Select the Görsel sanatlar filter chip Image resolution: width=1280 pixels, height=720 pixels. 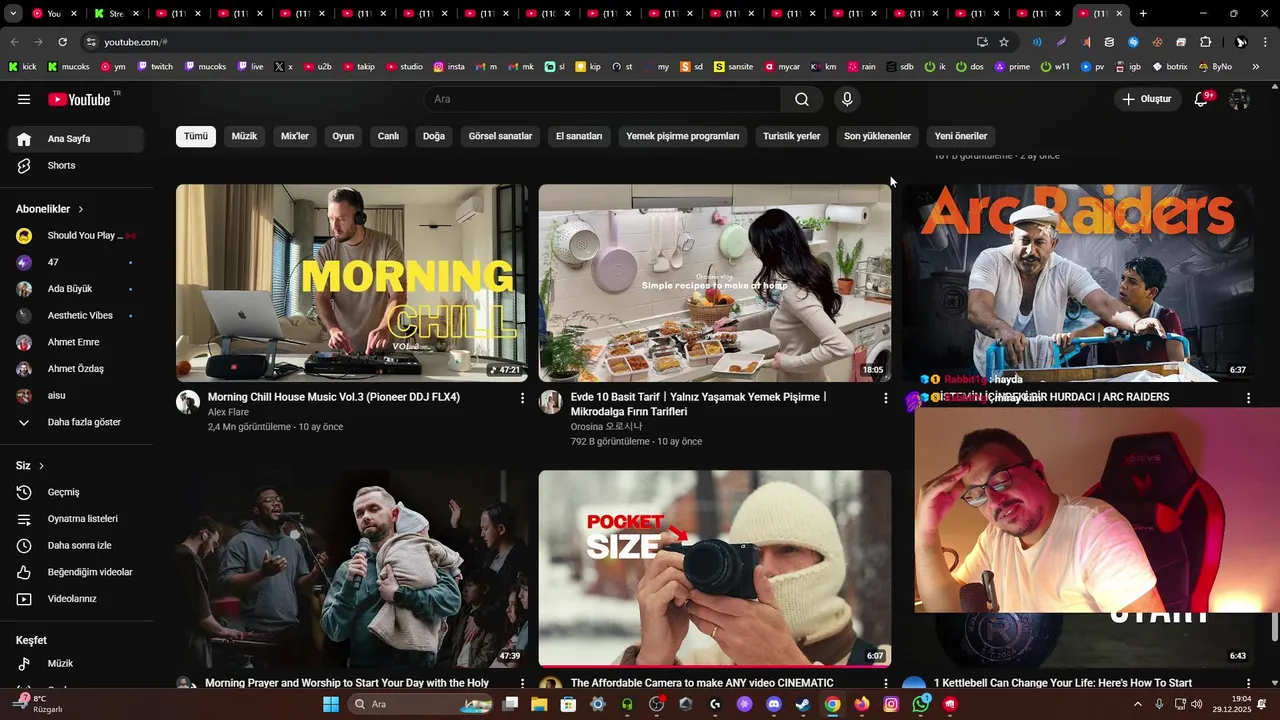[x=500, y=136]
